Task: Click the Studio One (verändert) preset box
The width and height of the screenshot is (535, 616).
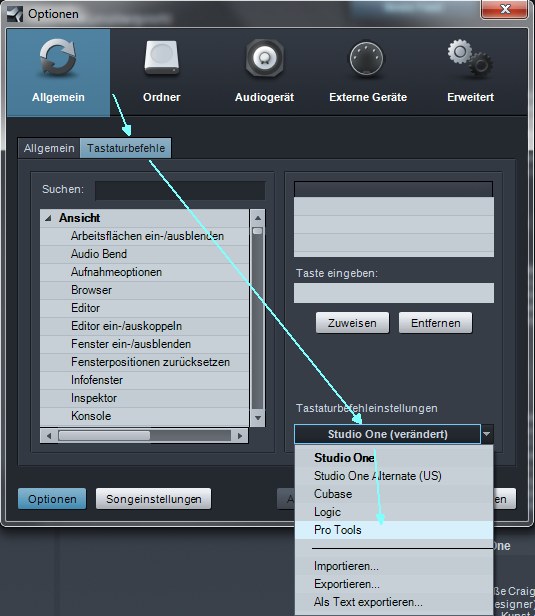Action: click(387, 434)
